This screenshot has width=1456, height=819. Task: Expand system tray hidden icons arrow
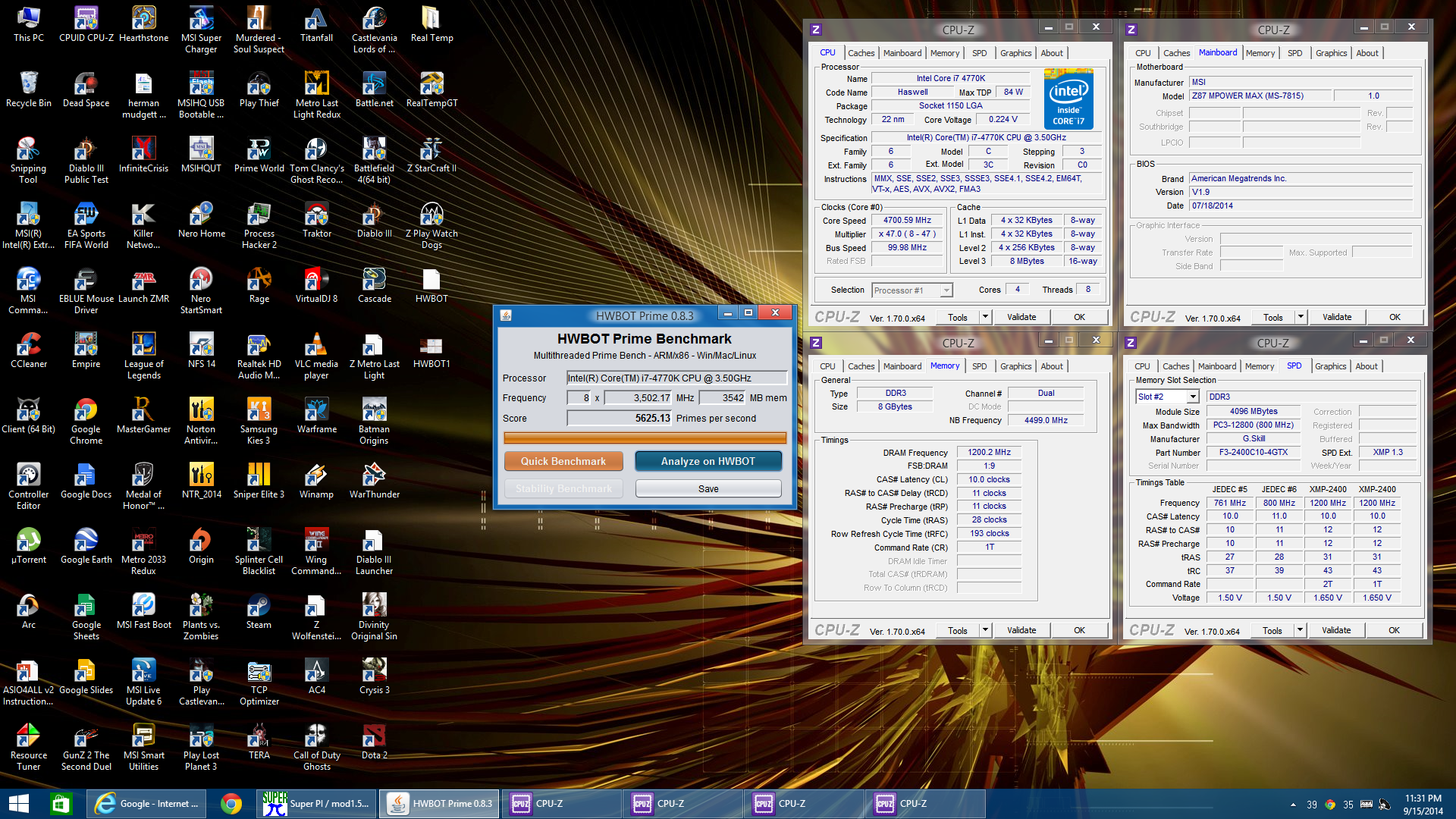point(1293,805)
